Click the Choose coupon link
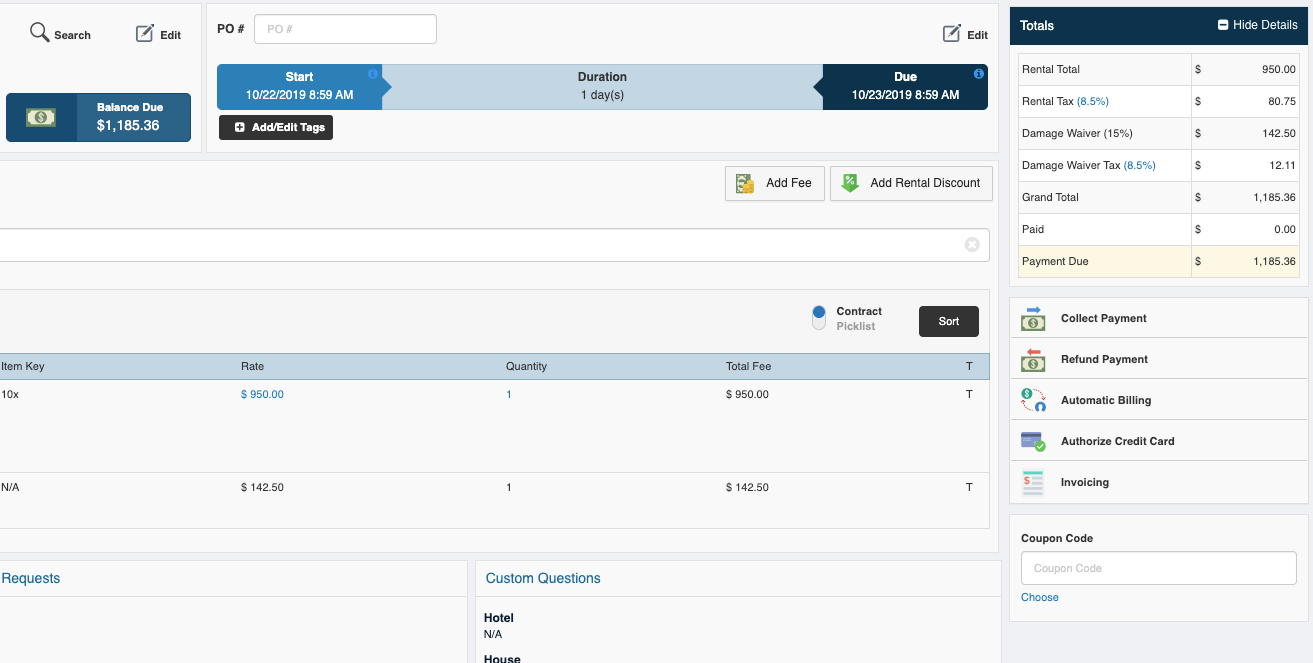Screen dimensions: 1313x663 coord(1039,597)
